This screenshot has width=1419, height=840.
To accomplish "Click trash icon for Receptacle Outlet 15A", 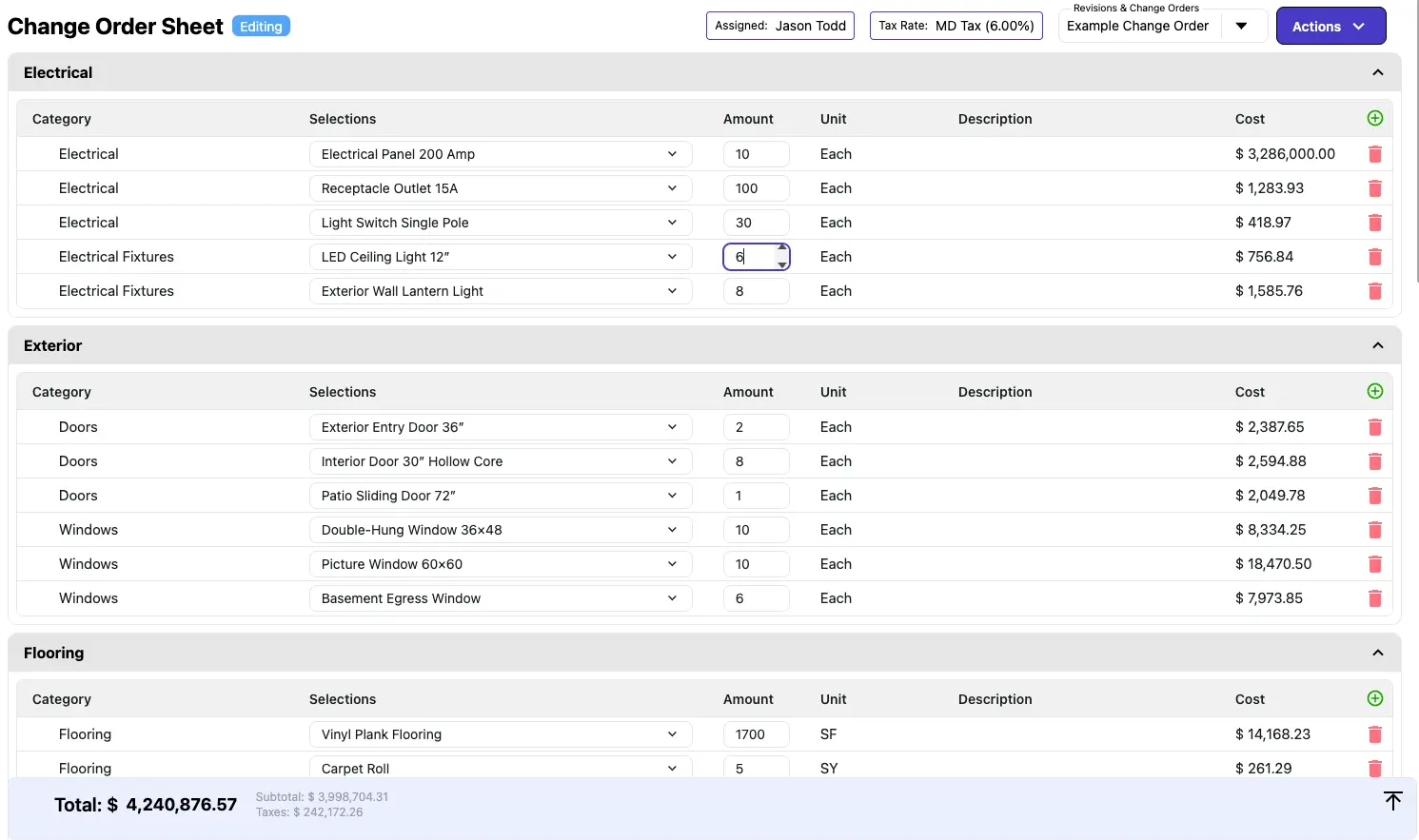I will coord(1374,188).
